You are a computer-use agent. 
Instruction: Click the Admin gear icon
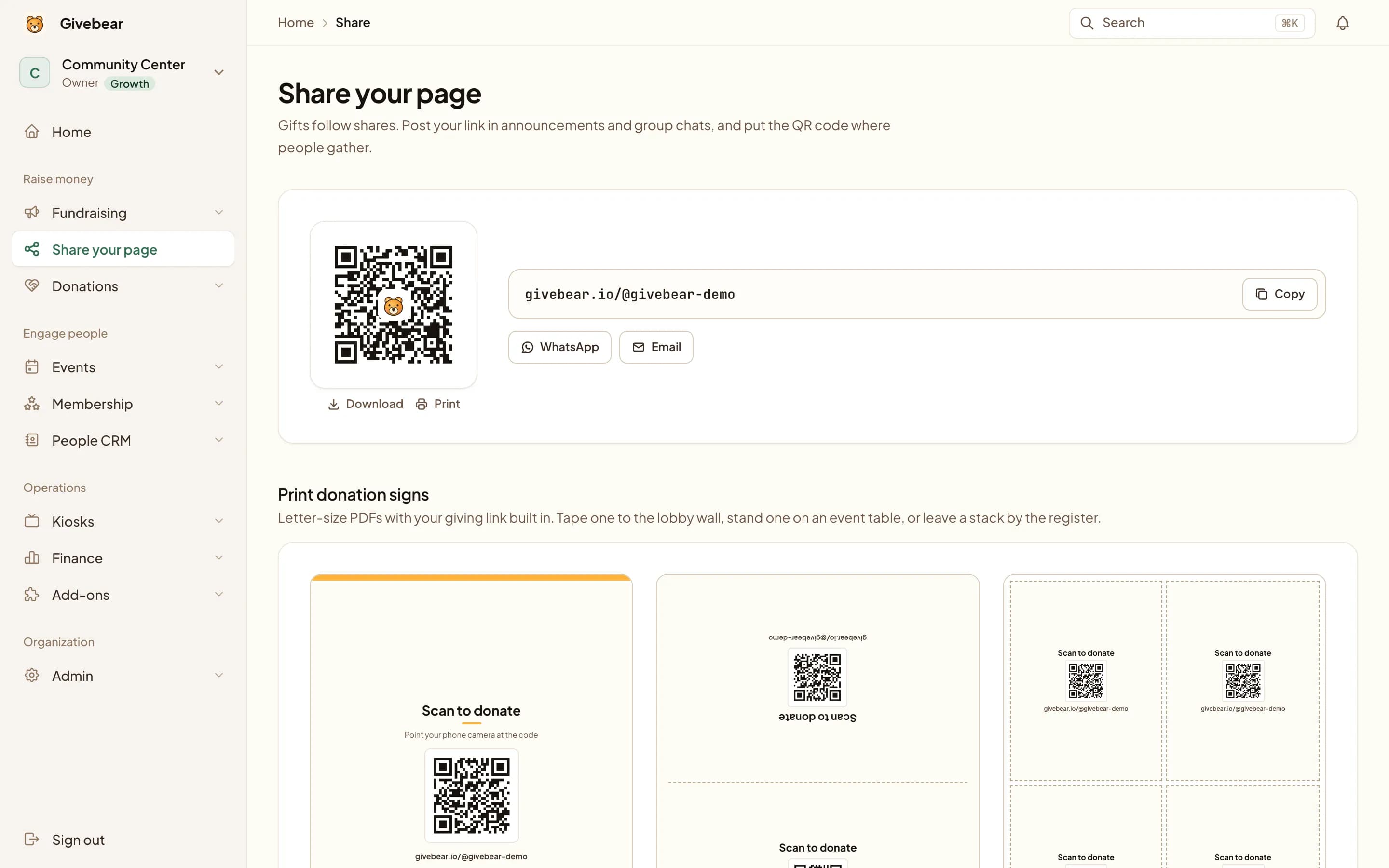click(x=32, y=676)
